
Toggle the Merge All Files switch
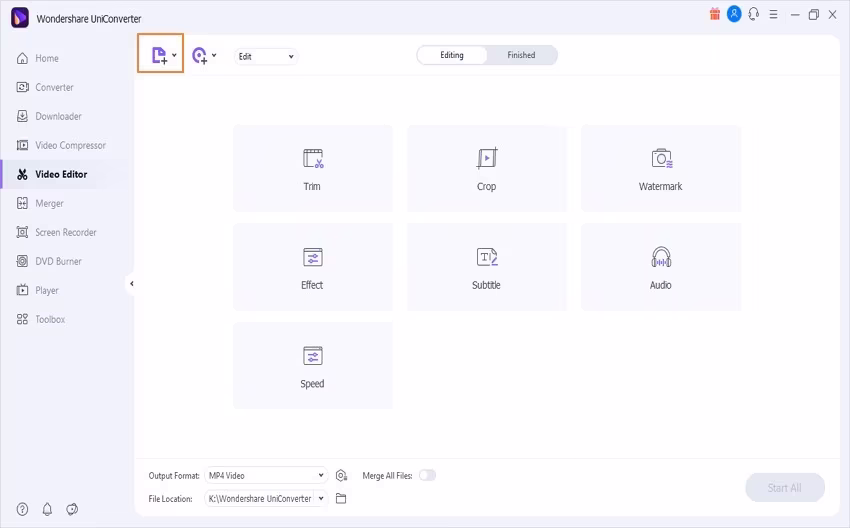[427, 475]
